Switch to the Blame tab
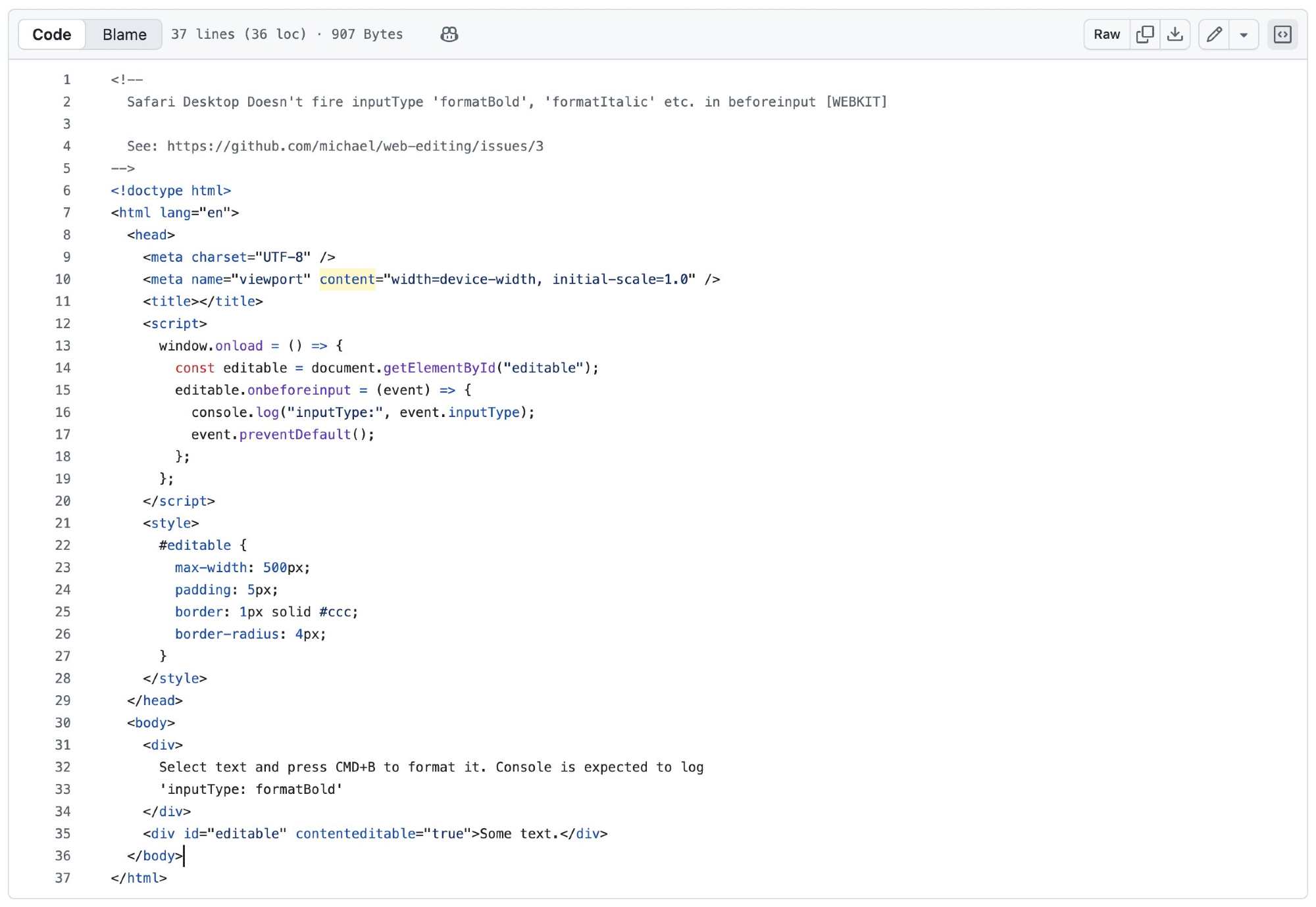Screen dimensions: 1316x907 pos(124,34)
